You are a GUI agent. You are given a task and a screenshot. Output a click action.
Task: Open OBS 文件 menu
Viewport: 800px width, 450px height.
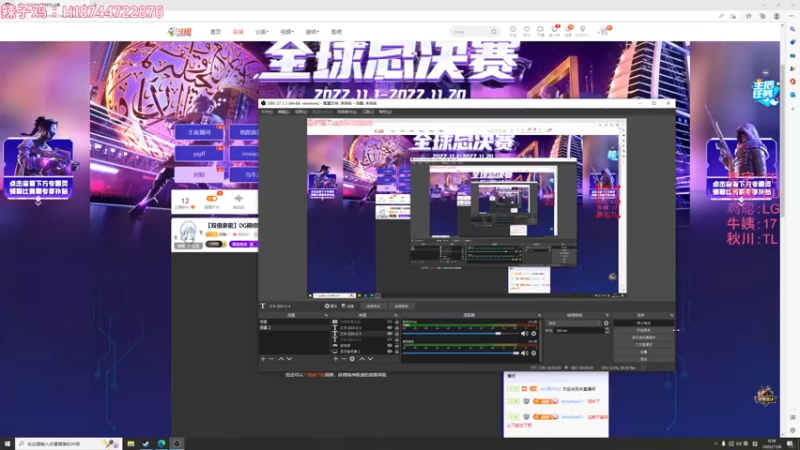(267, 112)
